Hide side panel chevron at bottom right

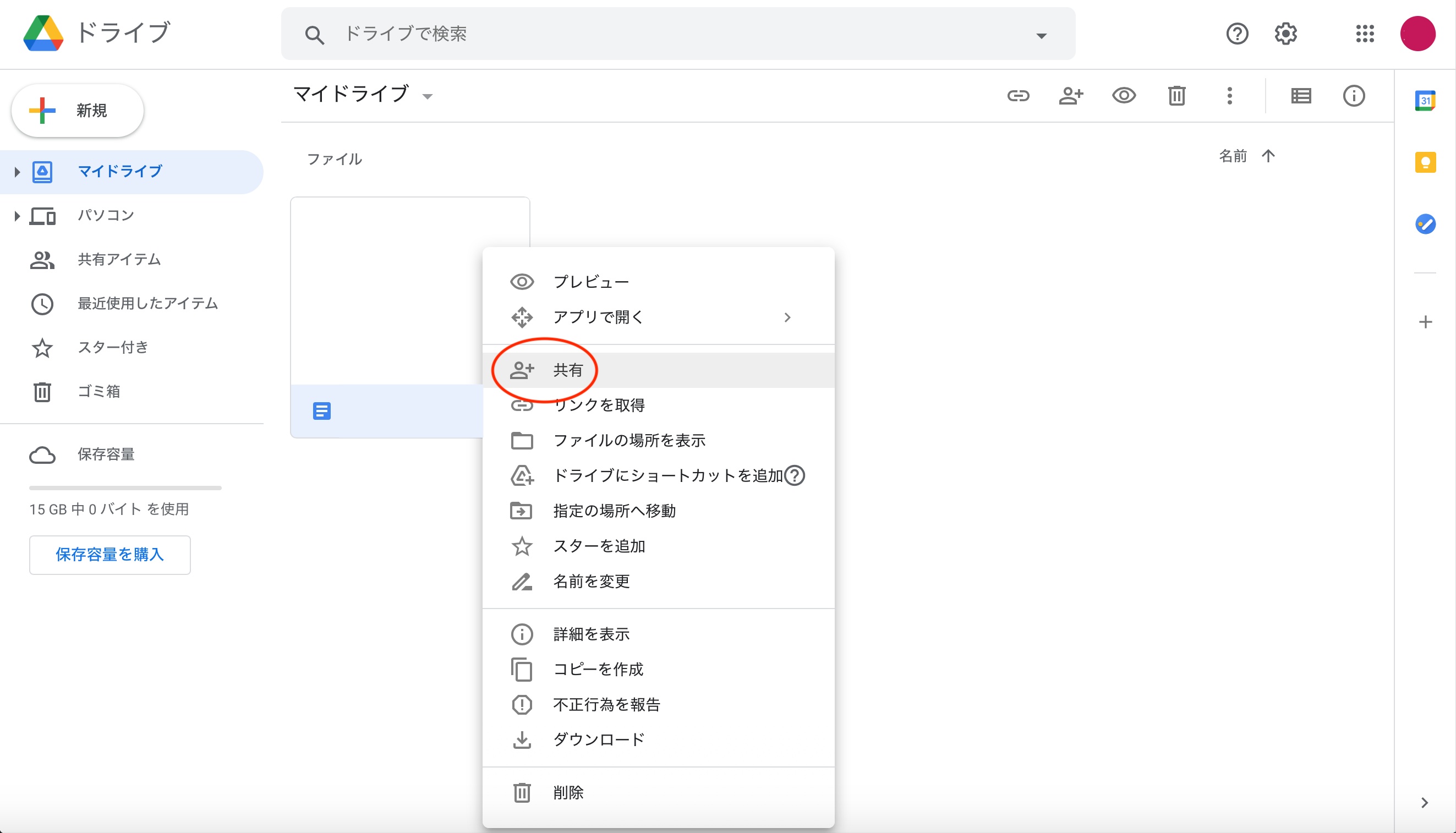pyautogui.click(x=1425, y=803)
